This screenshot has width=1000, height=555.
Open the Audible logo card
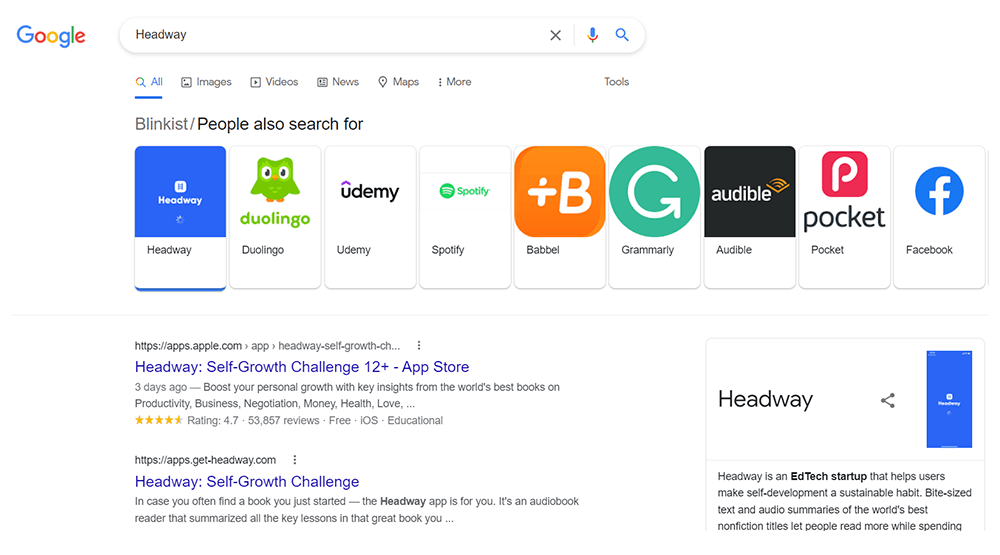749,217
